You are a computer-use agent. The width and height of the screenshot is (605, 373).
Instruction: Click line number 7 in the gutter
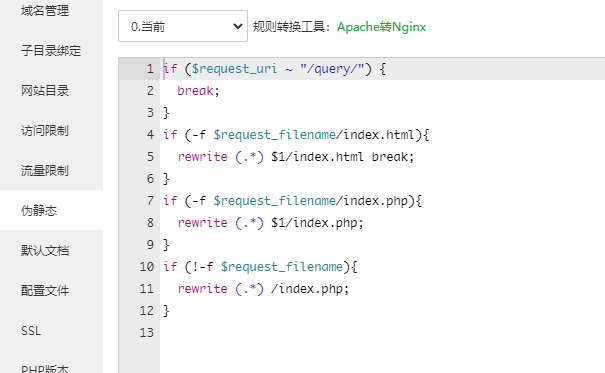tap(150, 201)
